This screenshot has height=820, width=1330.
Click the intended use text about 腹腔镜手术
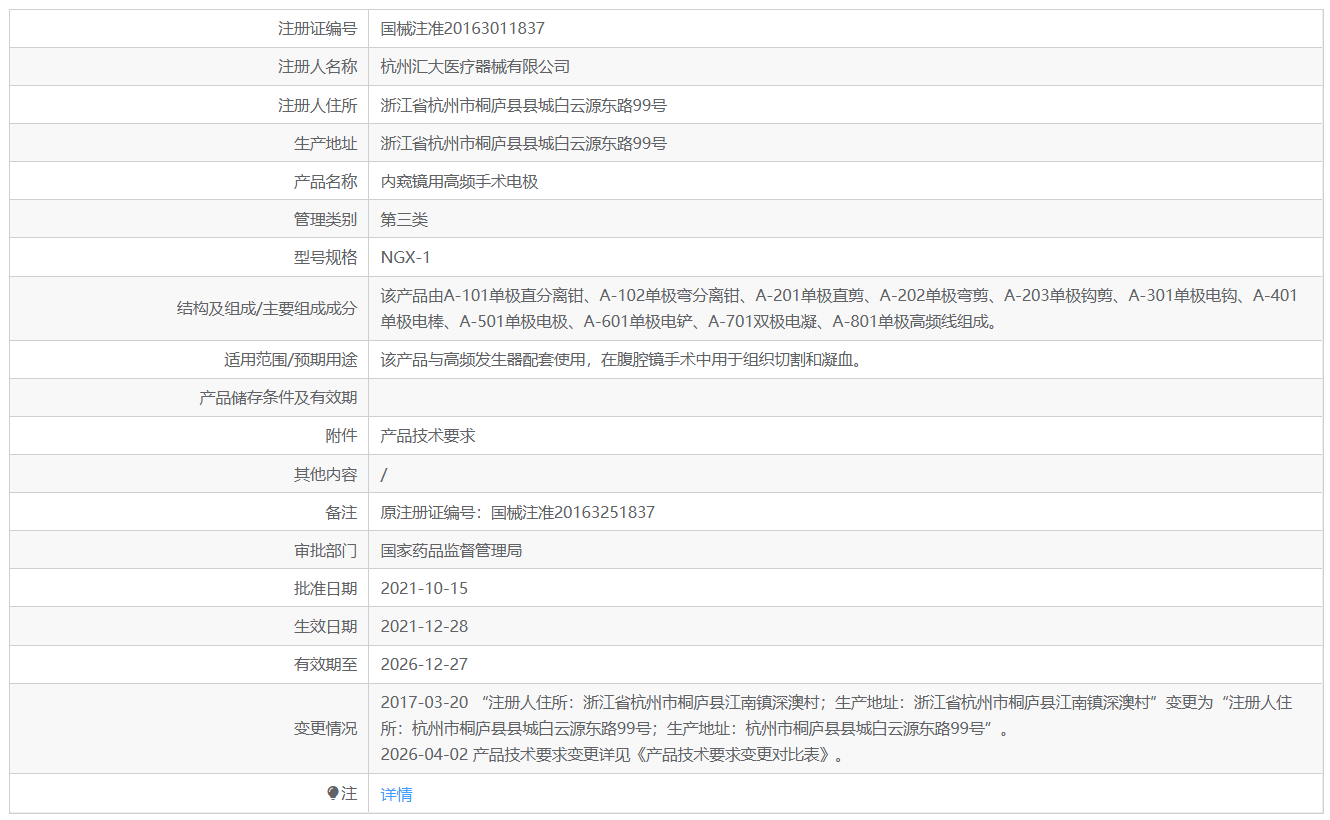pyautogui.click(x=621, y=359)
